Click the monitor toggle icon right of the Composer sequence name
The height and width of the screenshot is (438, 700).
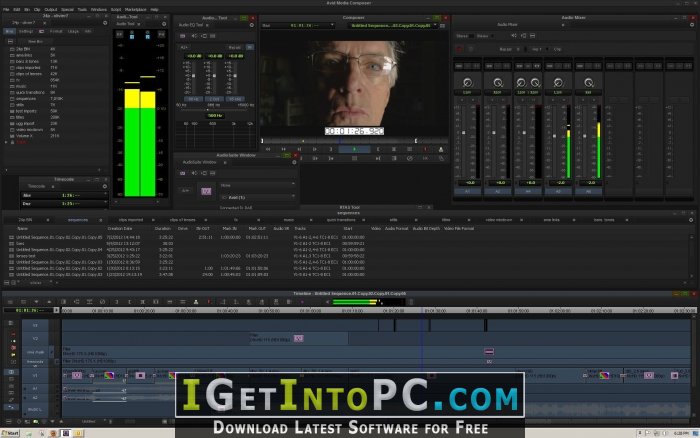coord(442,26)
